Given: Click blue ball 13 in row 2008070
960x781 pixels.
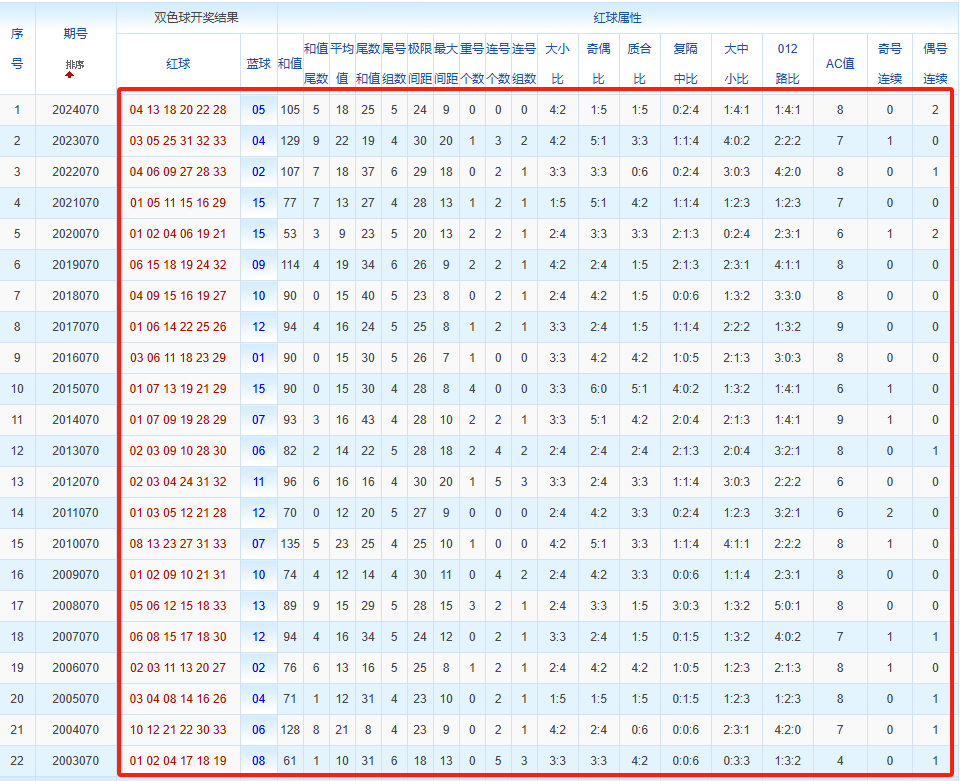Looking at the screenshot, I should coord(258,606).
